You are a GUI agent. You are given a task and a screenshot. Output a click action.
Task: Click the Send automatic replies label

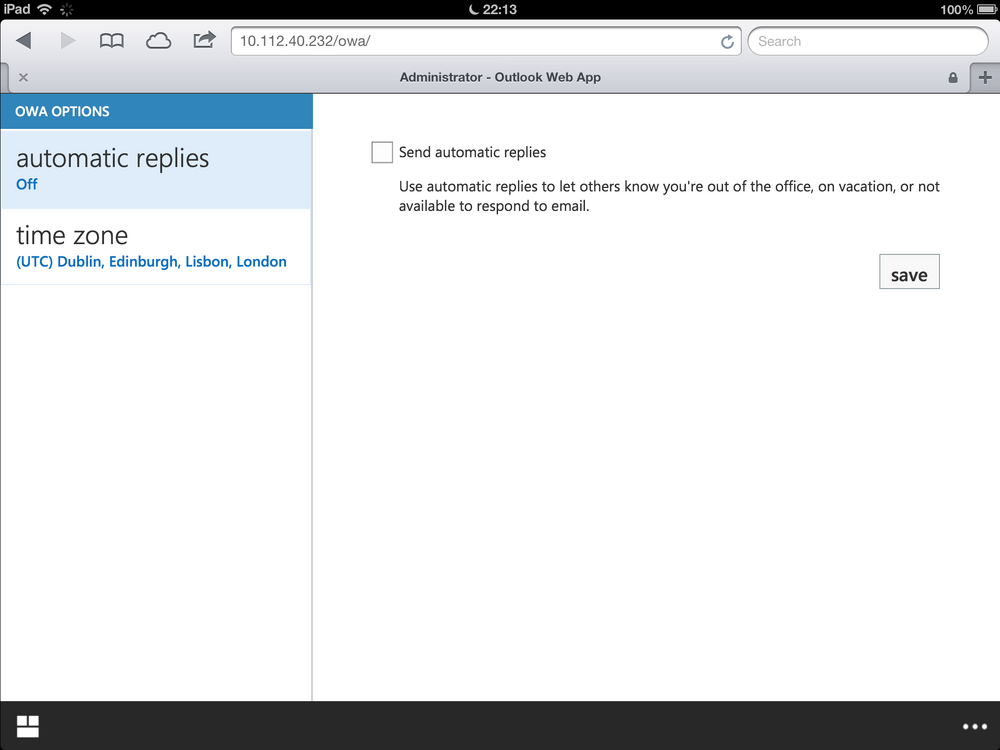(x=473, y=152)
